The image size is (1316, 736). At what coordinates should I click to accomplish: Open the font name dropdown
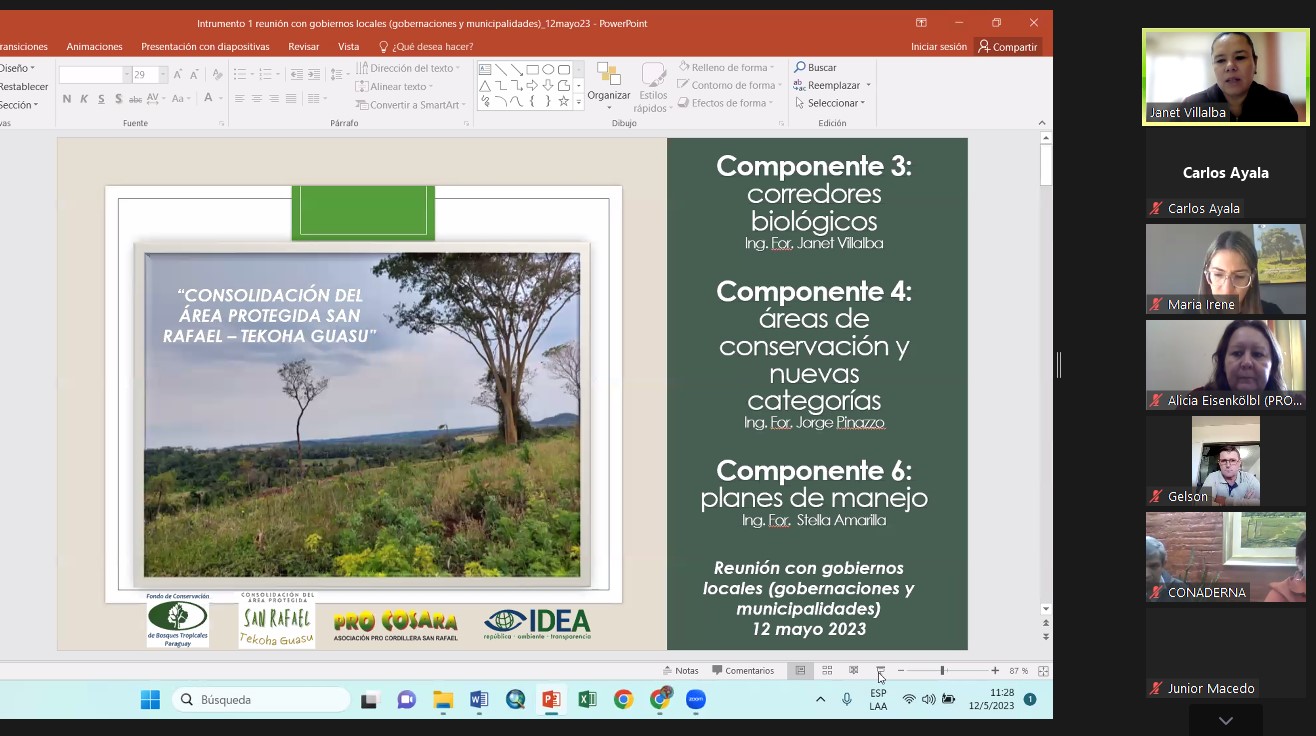[127, 74]
